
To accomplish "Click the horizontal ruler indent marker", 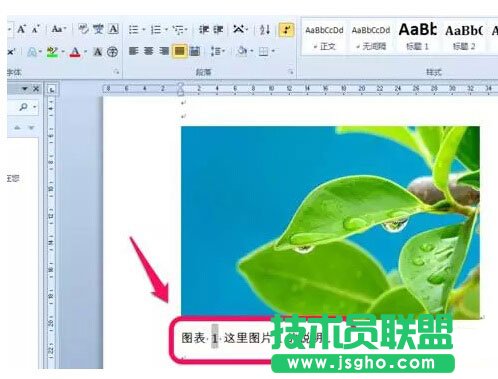I will (180, 89).
